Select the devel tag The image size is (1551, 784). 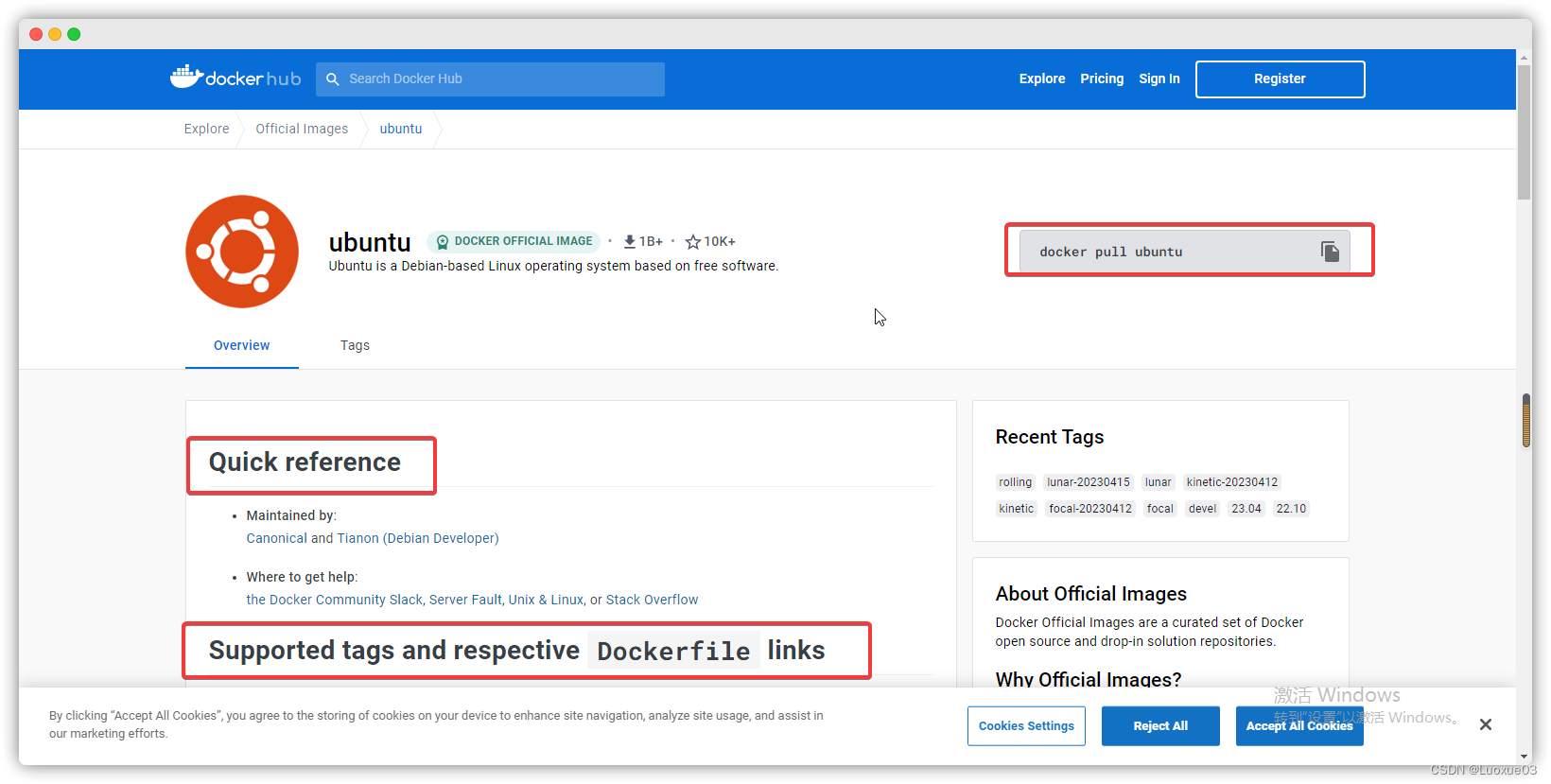1203,509
